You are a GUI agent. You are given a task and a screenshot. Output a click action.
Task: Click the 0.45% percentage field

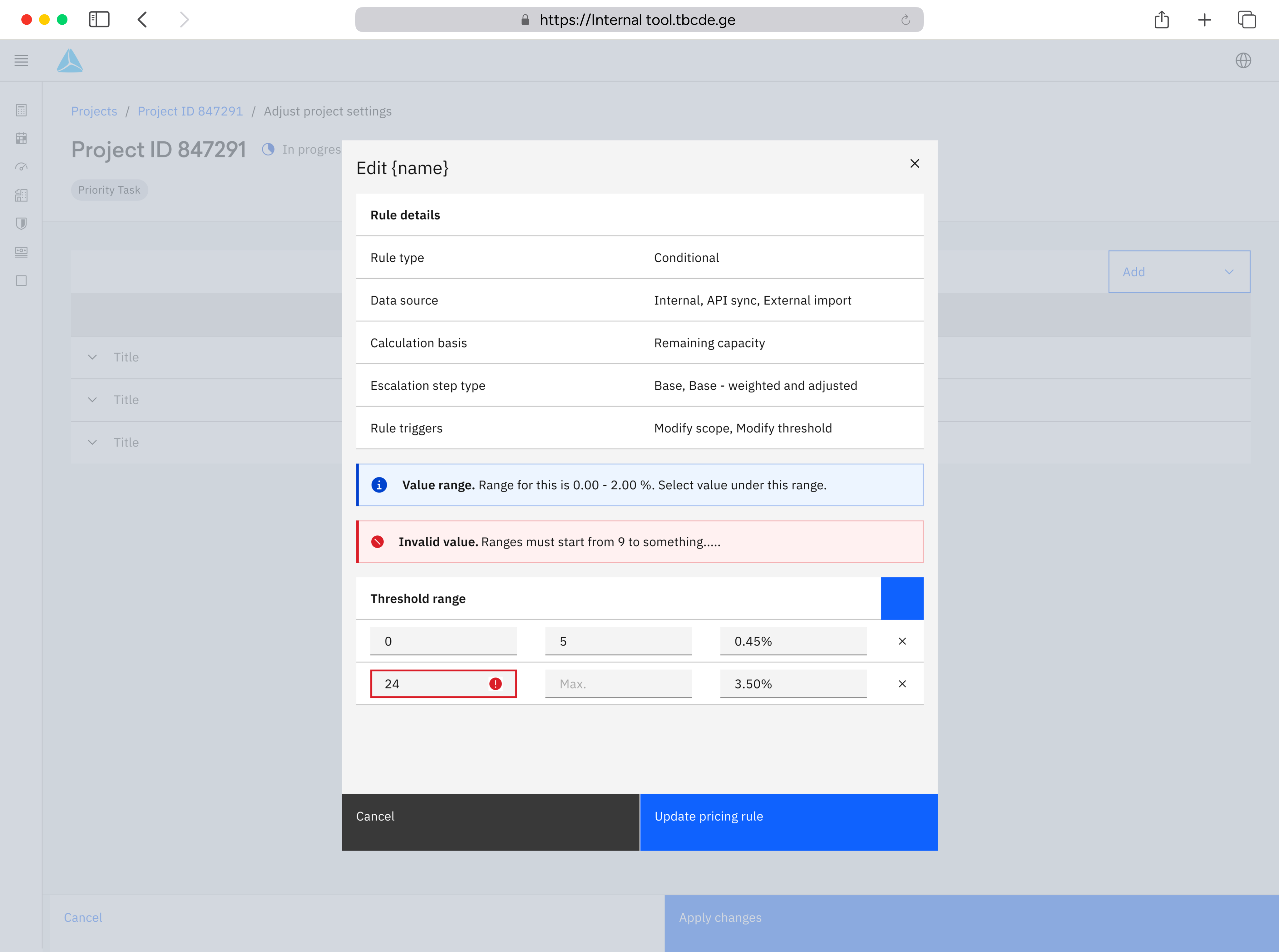(x=793, y=641)
